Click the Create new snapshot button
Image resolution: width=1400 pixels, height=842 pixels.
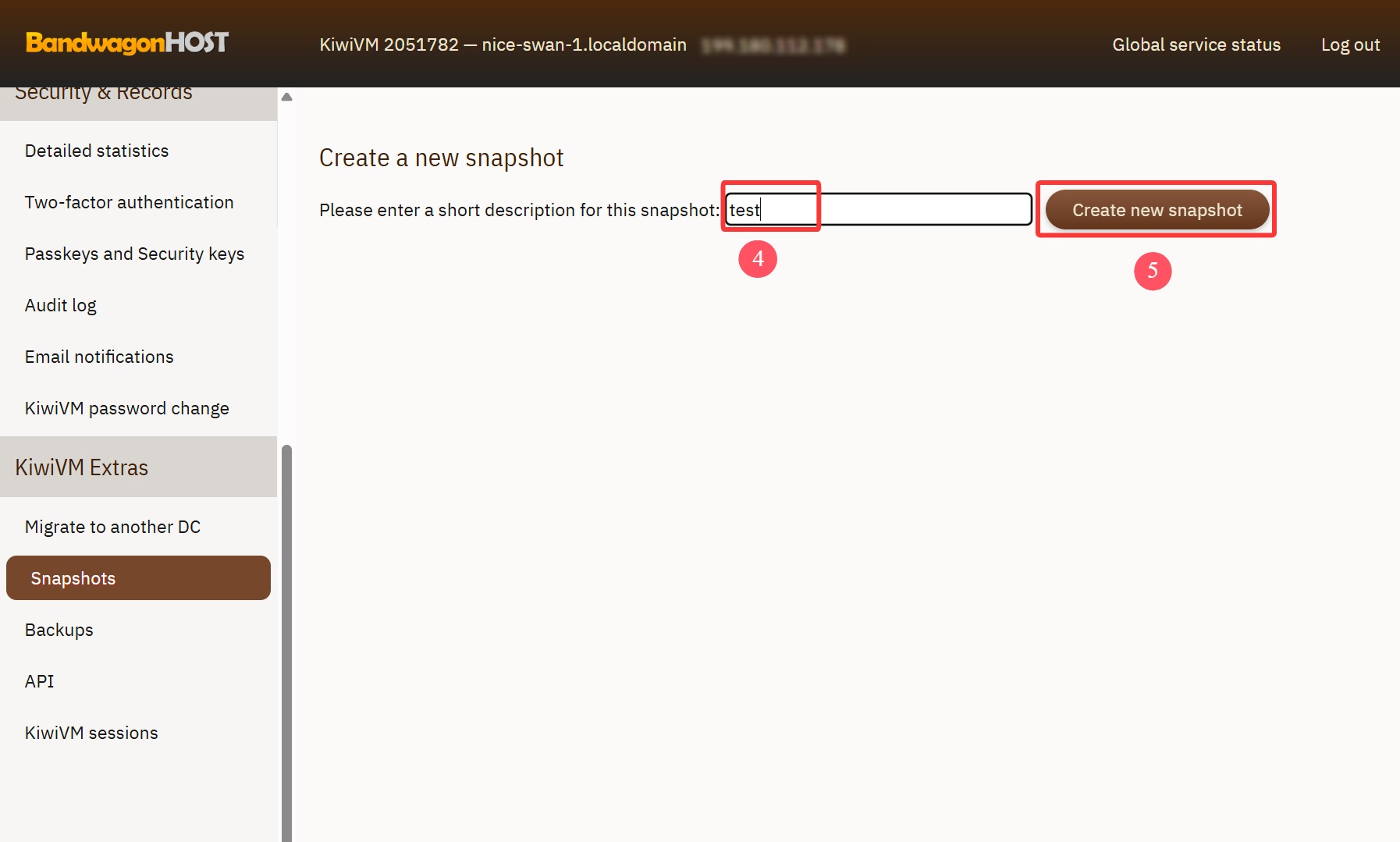[1157, 210]
